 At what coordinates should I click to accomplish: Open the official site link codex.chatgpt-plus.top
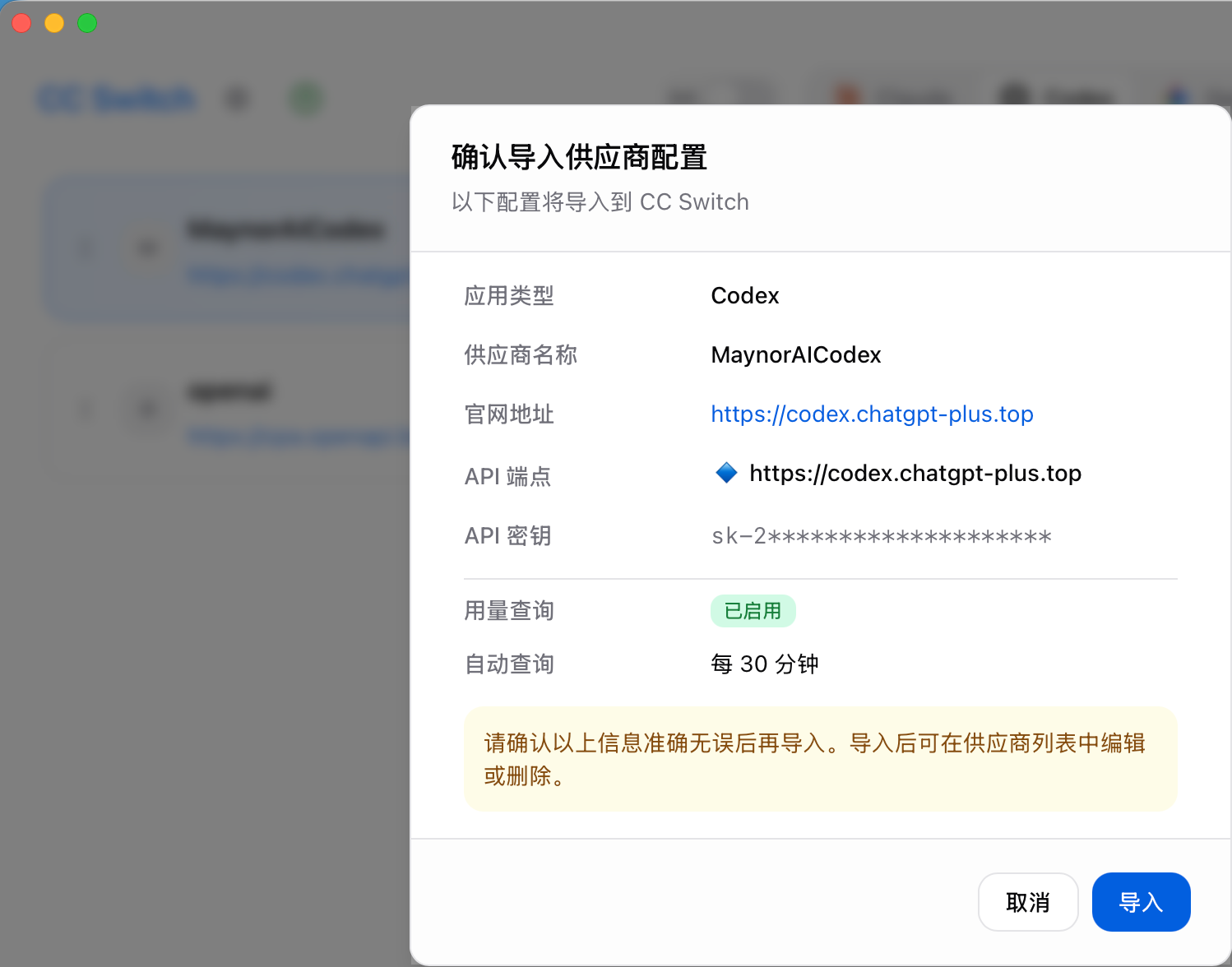tap(872, 414)
